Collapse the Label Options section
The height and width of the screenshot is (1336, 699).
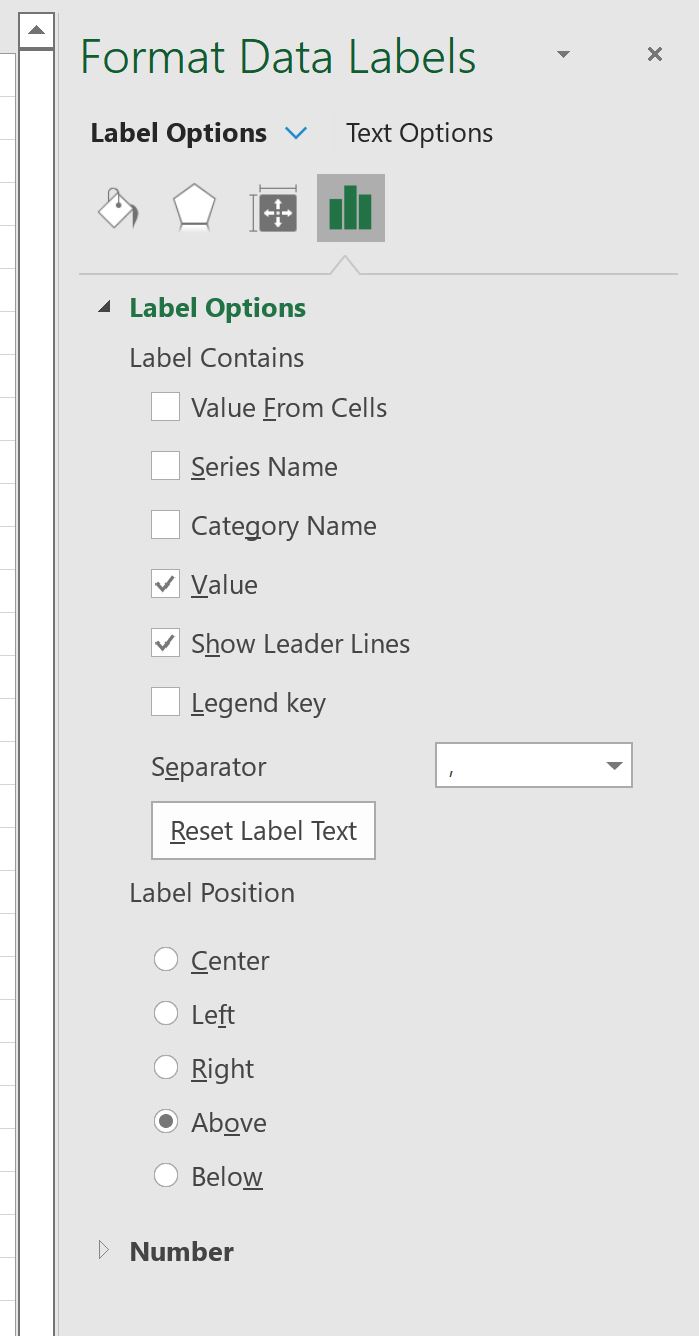pos(104,308)
